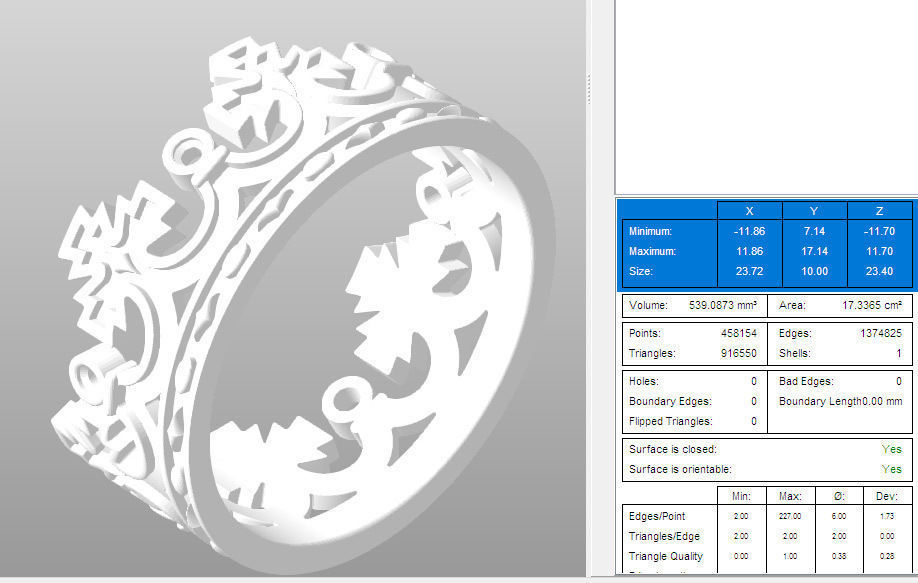Click the Edges count 1374825

click(x=881, y=333)
